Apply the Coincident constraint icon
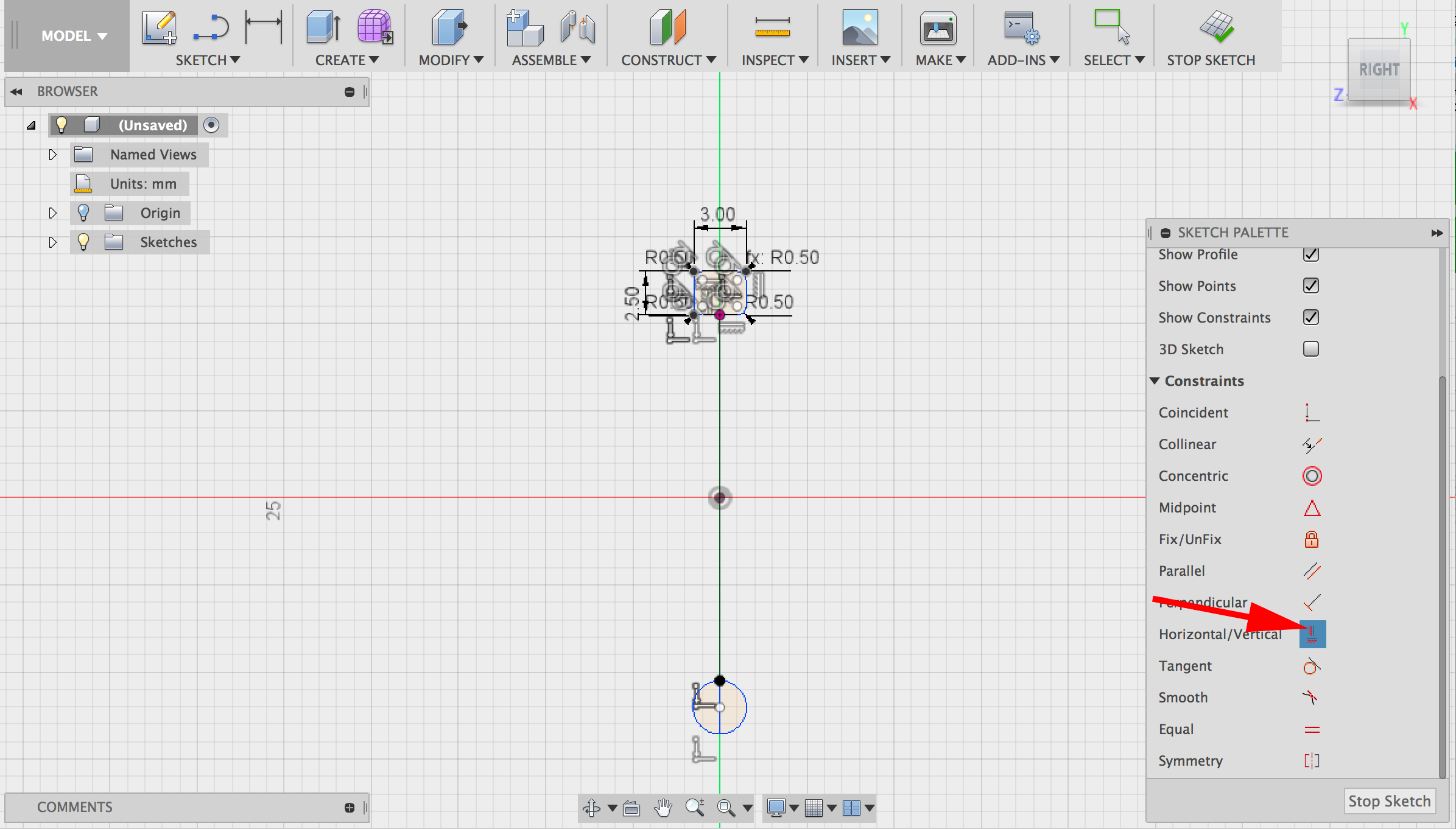Image resolution: width=1456 pixels, height=829 pixels. [1312, 413]
